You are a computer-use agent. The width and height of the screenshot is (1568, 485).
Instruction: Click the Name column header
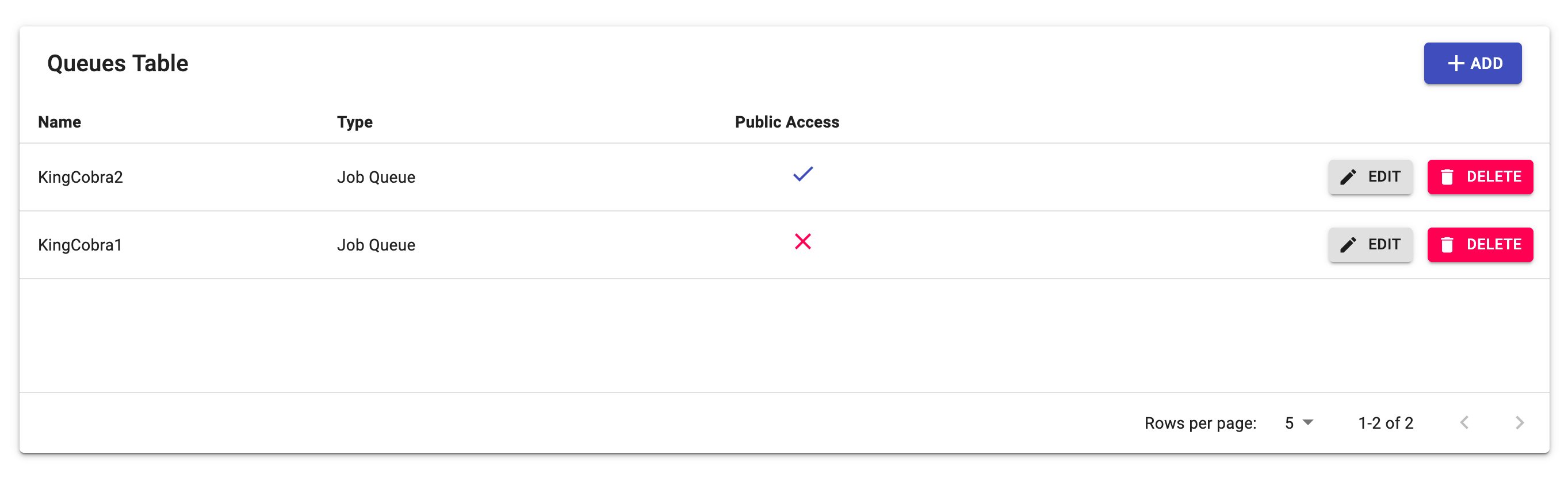click(x=60, y=122)
